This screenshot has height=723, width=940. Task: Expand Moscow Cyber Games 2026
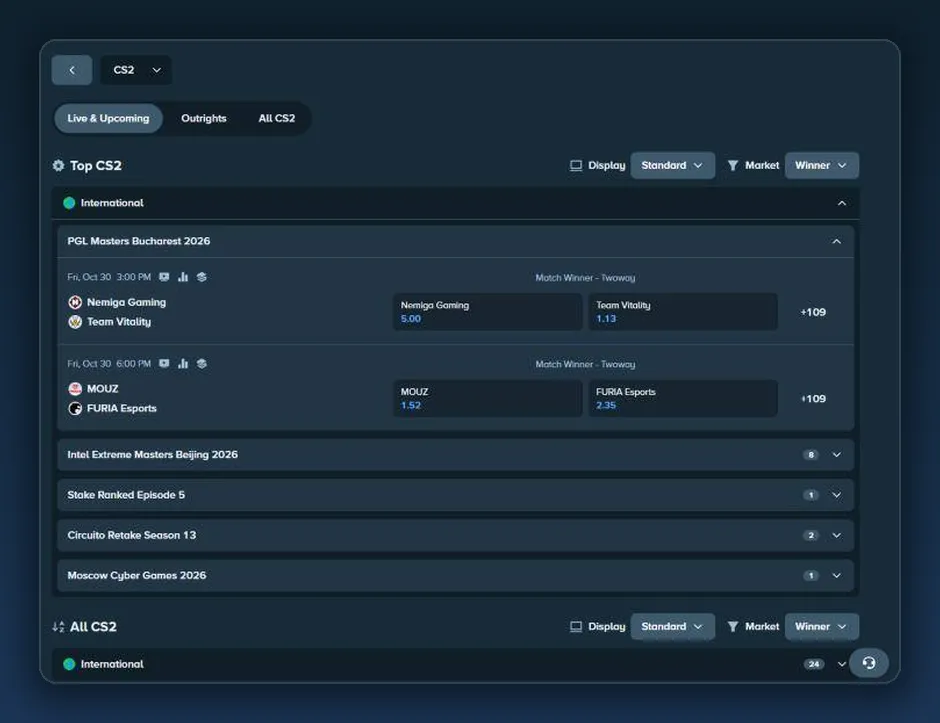pyautogui.click(x=456, y=576)
